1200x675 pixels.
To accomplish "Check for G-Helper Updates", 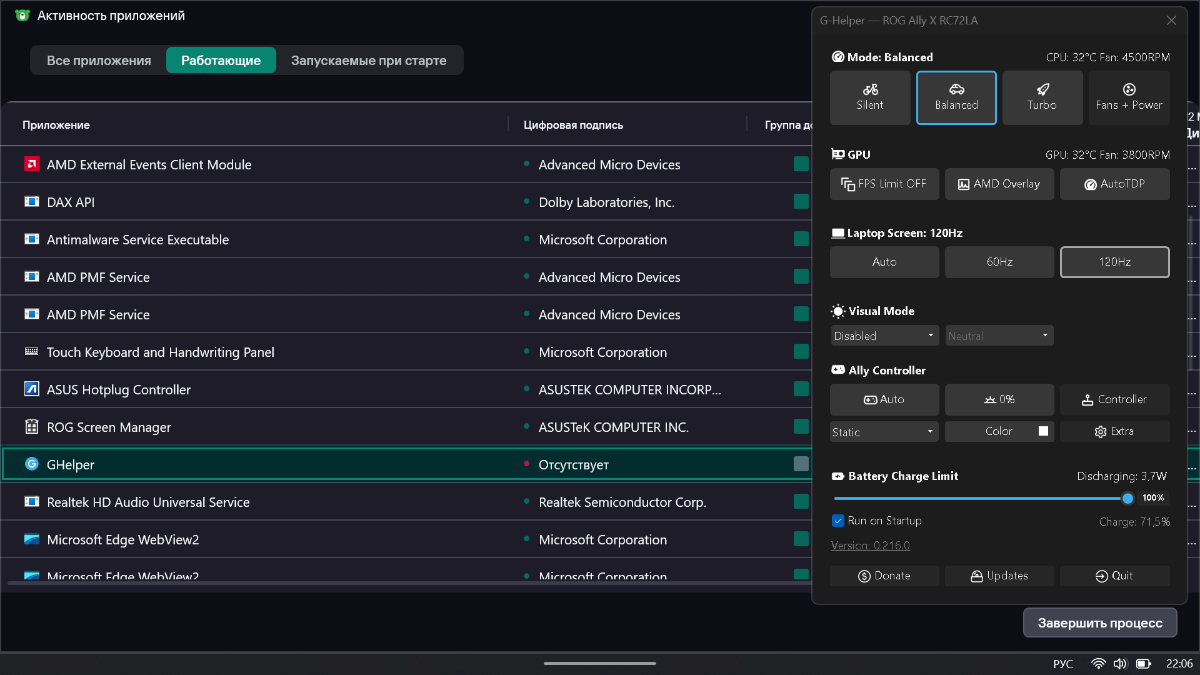I will tap(1000, 576).
